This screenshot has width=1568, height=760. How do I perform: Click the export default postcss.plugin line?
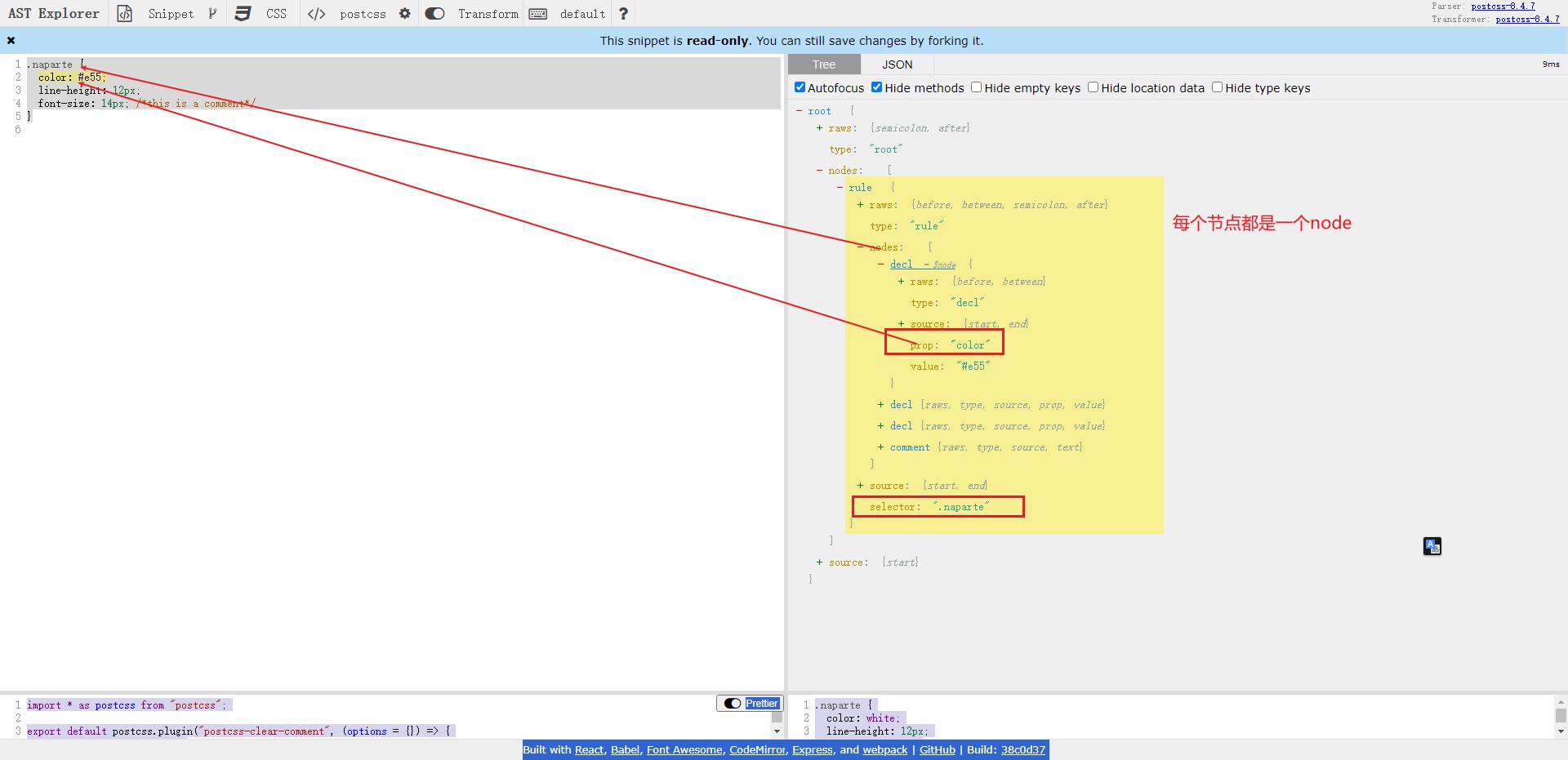pos(239,731)
